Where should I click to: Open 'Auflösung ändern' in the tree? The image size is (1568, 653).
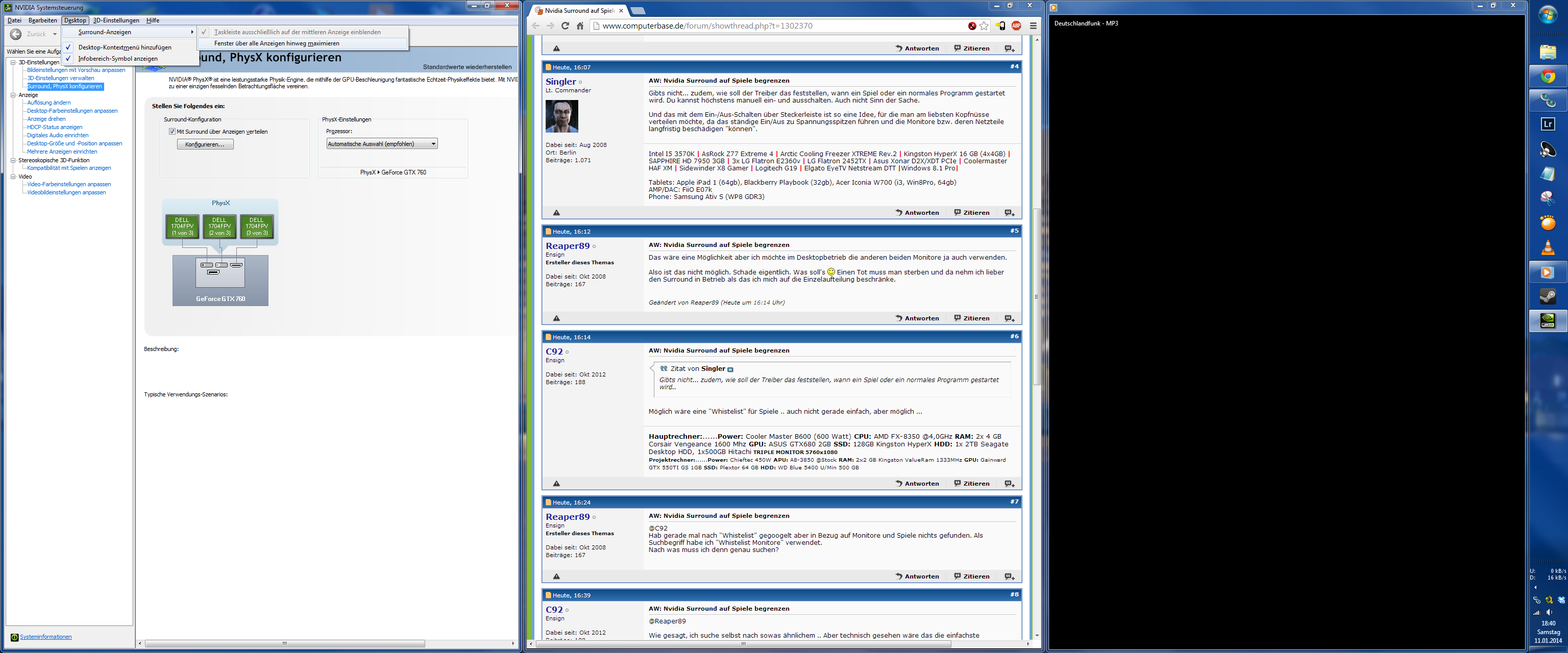(x=48, y=103)
